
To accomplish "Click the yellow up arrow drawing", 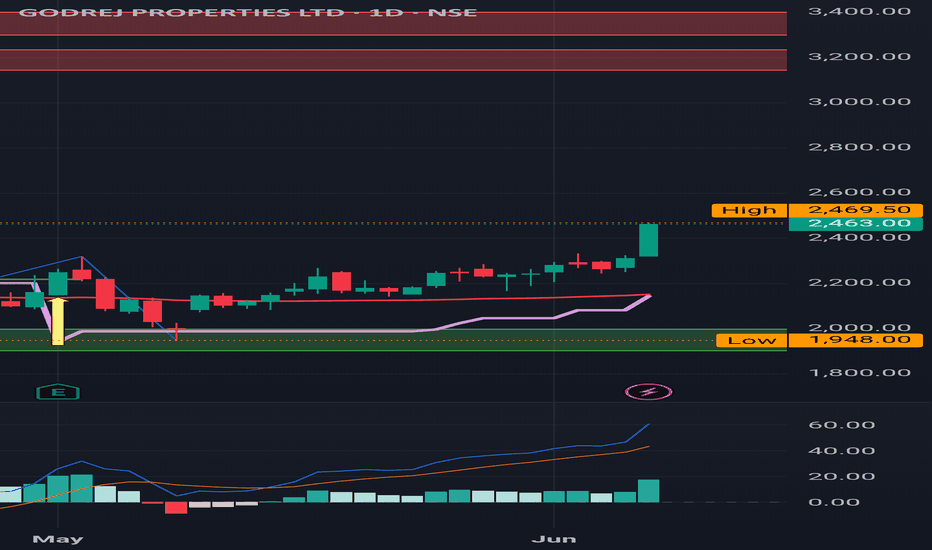I will (58, 321).
